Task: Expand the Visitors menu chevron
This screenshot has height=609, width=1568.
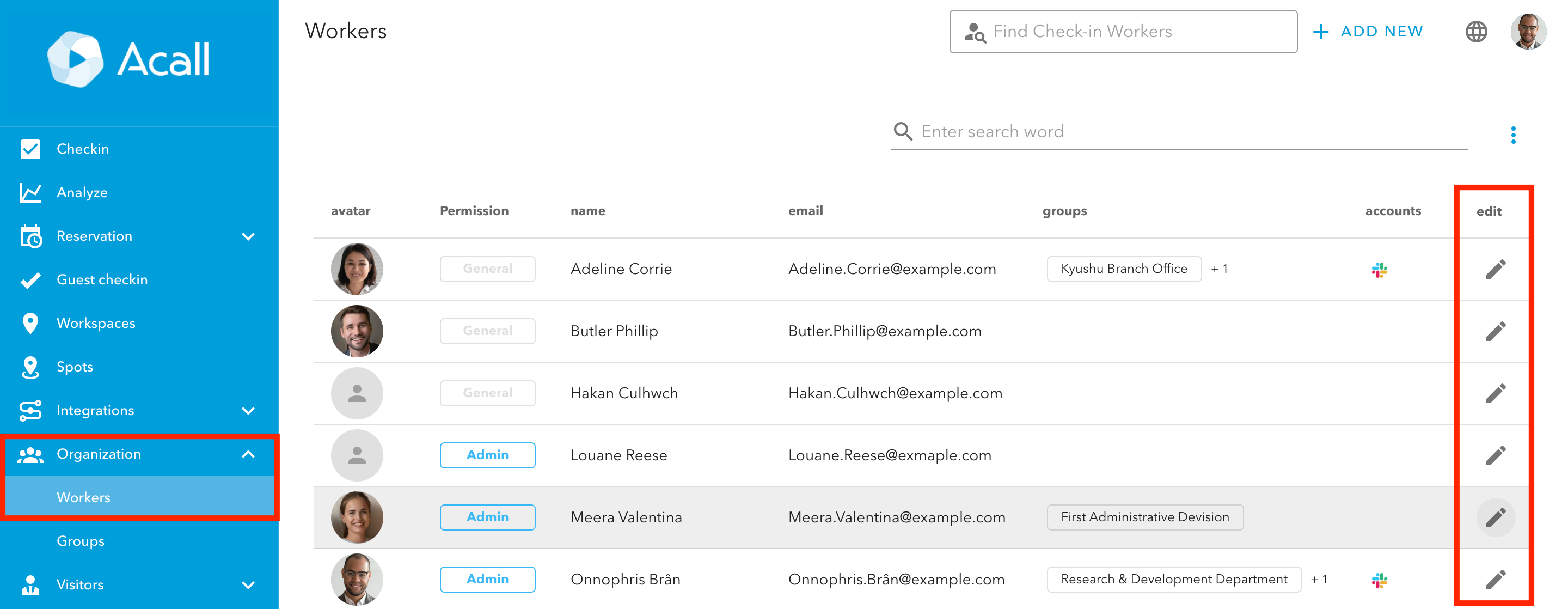Action: (x=248, y=585)
